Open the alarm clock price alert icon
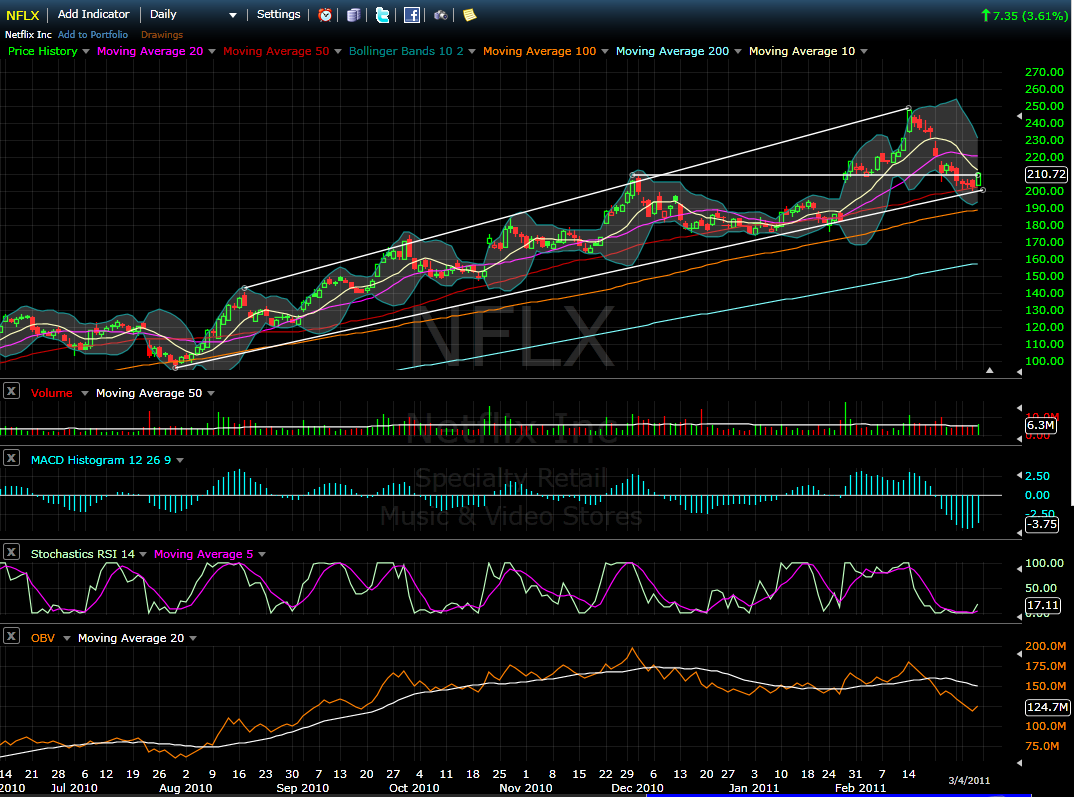This screenshot has width=1074, height=797. (325, 14)
